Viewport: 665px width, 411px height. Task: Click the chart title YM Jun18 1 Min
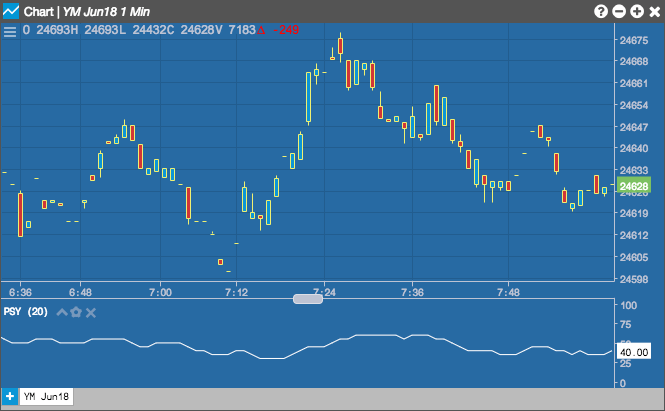click(106, 12)
